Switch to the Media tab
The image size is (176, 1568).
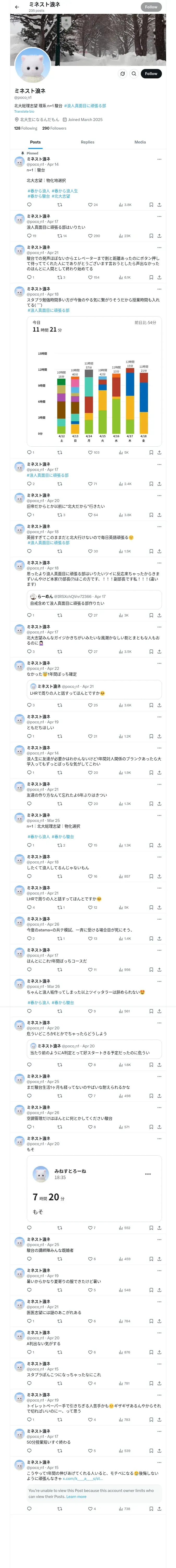[139, 142]
